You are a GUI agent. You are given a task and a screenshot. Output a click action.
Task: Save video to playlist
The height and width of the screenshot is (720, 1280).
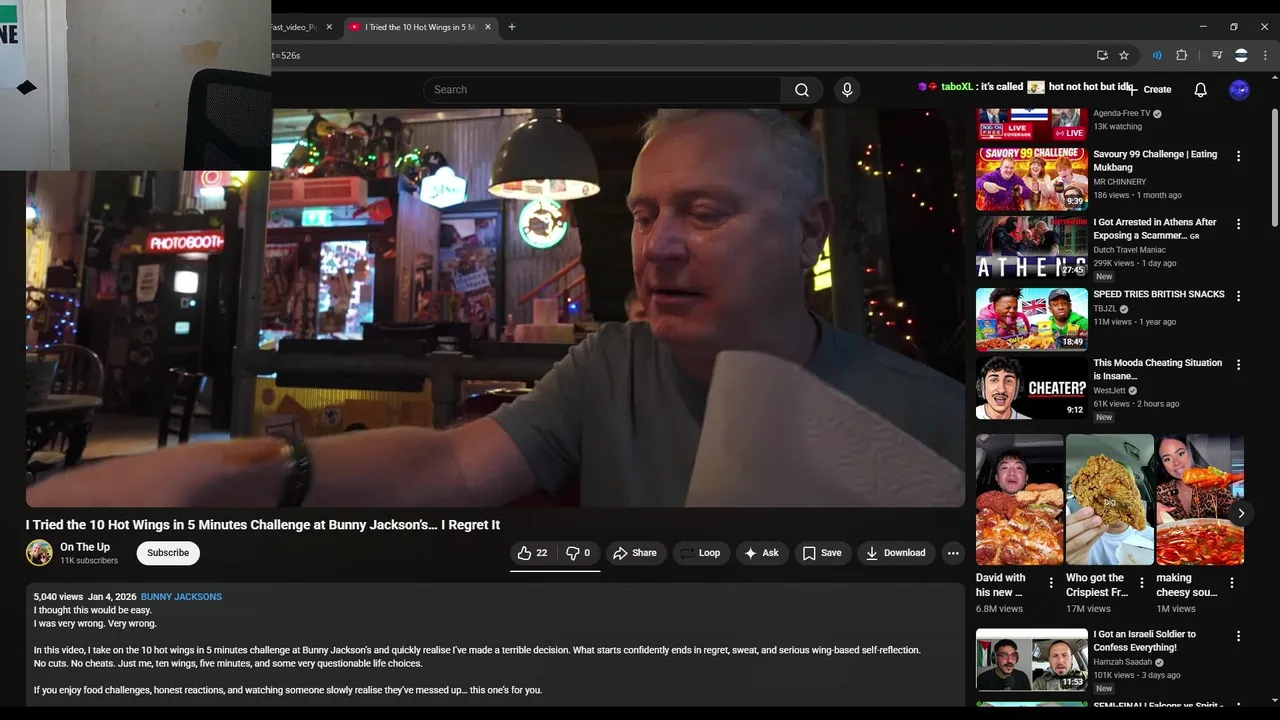coord(822,553)
